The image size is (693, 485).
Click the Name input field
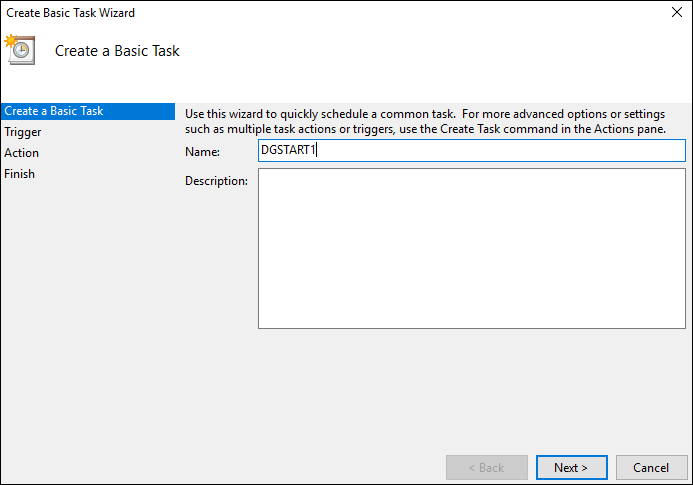click(x=472, y=150)
